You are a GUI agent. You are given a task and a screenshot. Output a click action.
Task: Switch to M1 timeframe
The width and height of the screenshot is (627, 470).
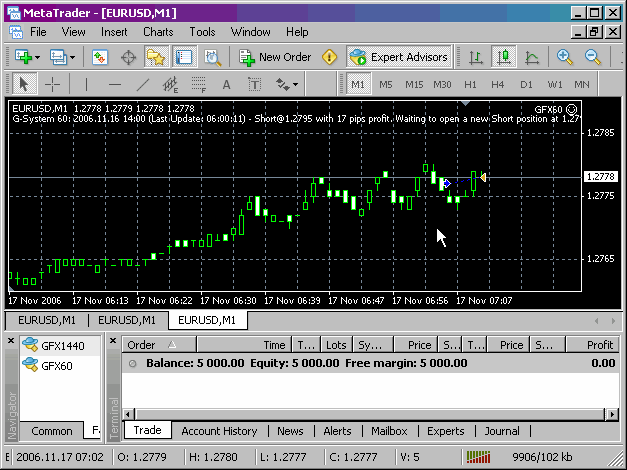click(x=358, y=84)
